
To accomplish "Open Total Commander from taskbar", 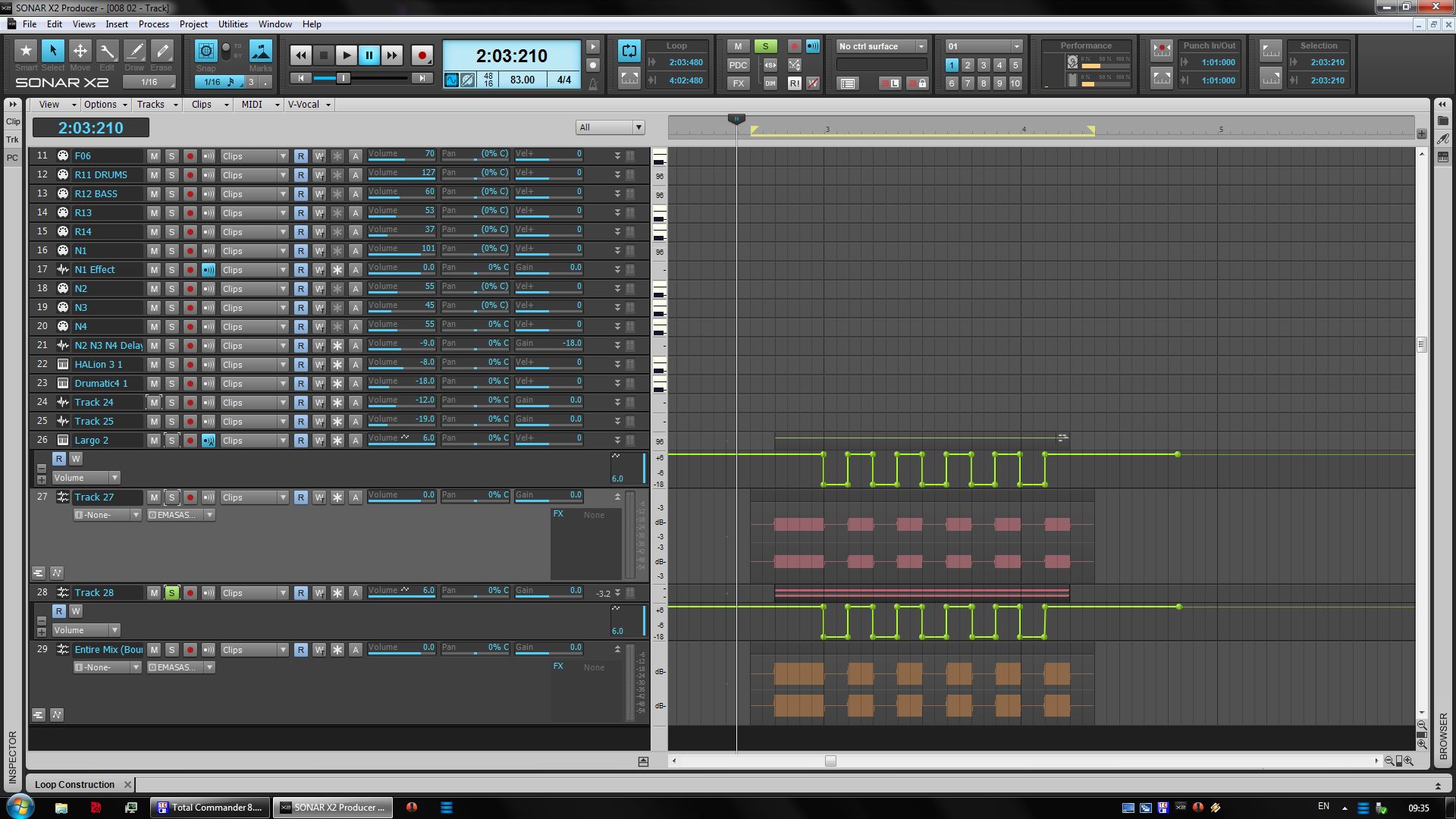I will 209,807.
